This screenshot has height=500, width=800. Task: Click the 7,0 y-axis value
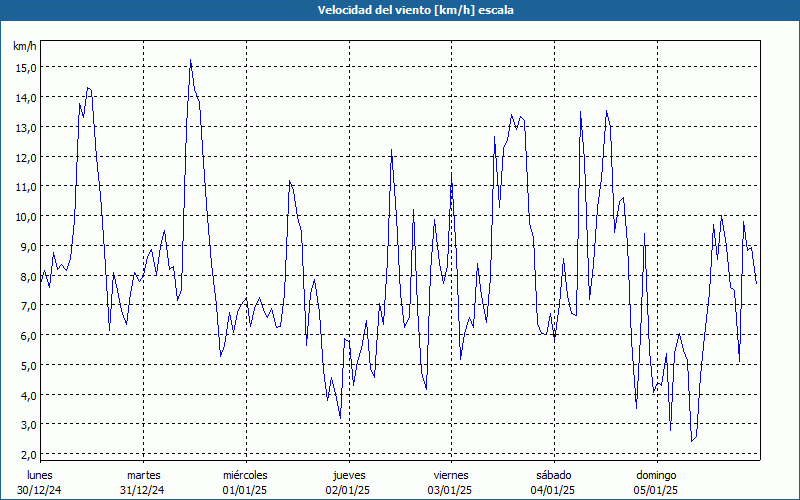point(28,306)
